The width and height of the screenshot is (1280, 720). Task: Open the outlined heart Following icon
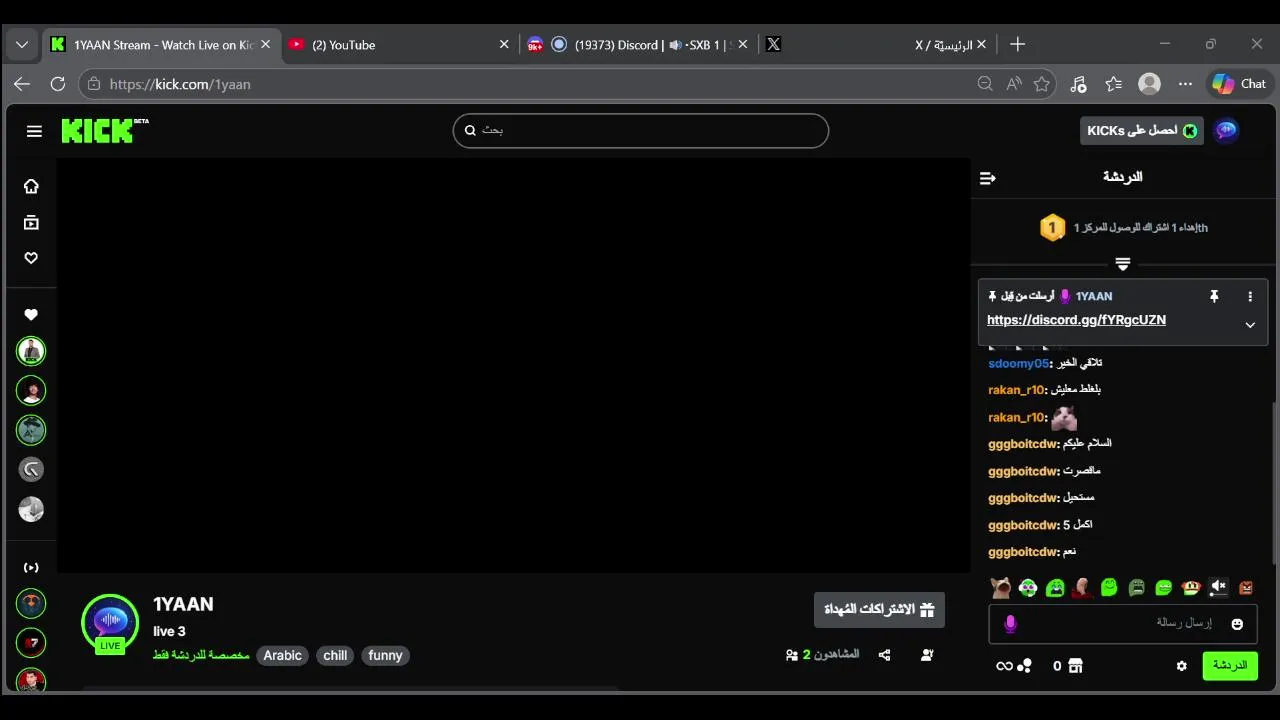click(31, 258)
